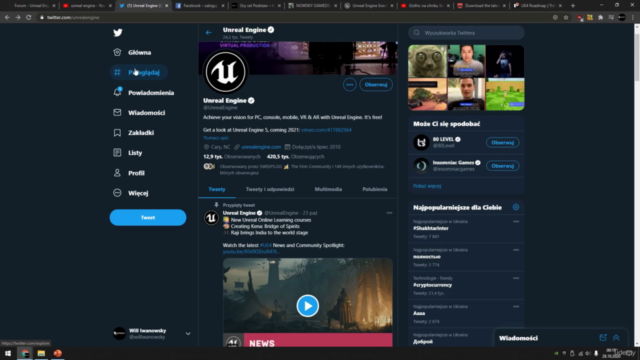Open Profil in sidebar

tap(129, 173)
